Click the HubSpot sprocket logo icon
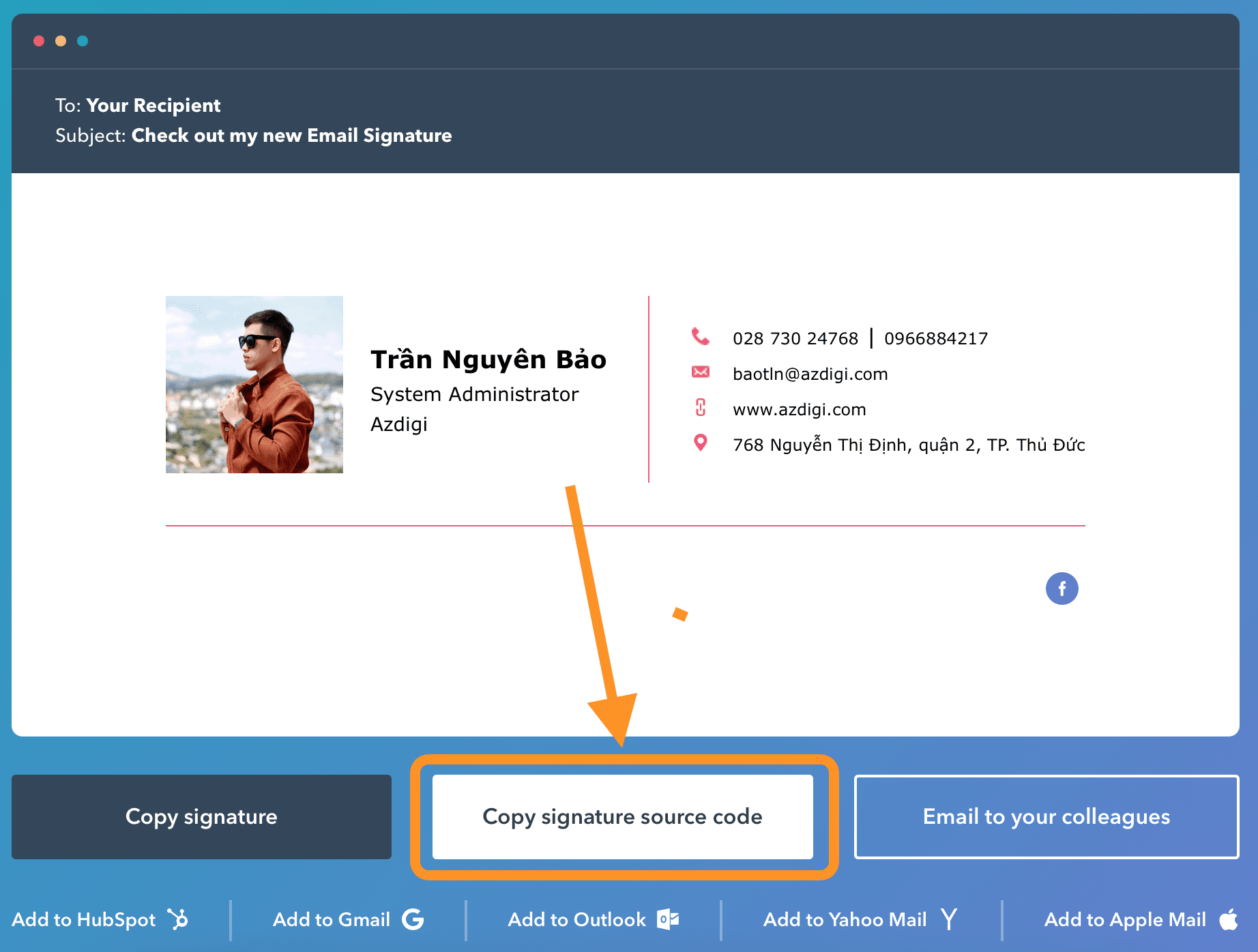 [178, 919]
